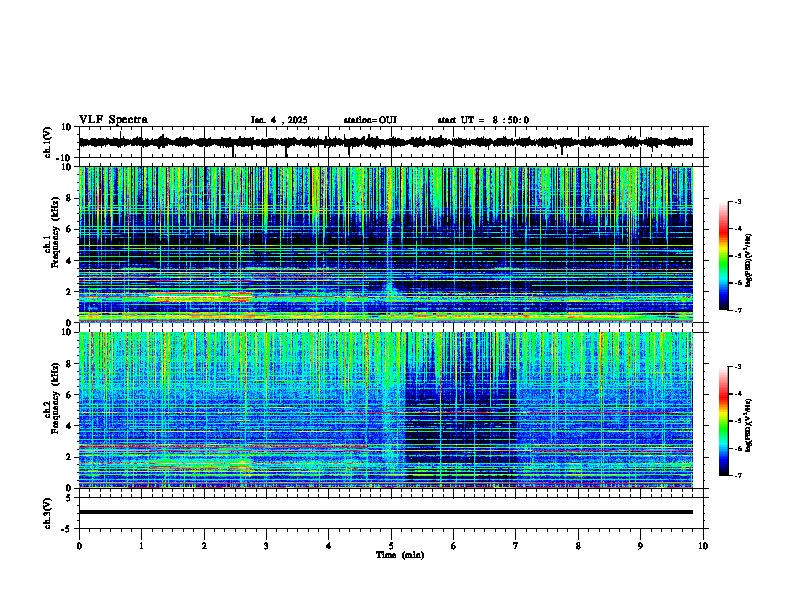Select the "station=OUI" header label
792x612 pixels.
(370, 120)
